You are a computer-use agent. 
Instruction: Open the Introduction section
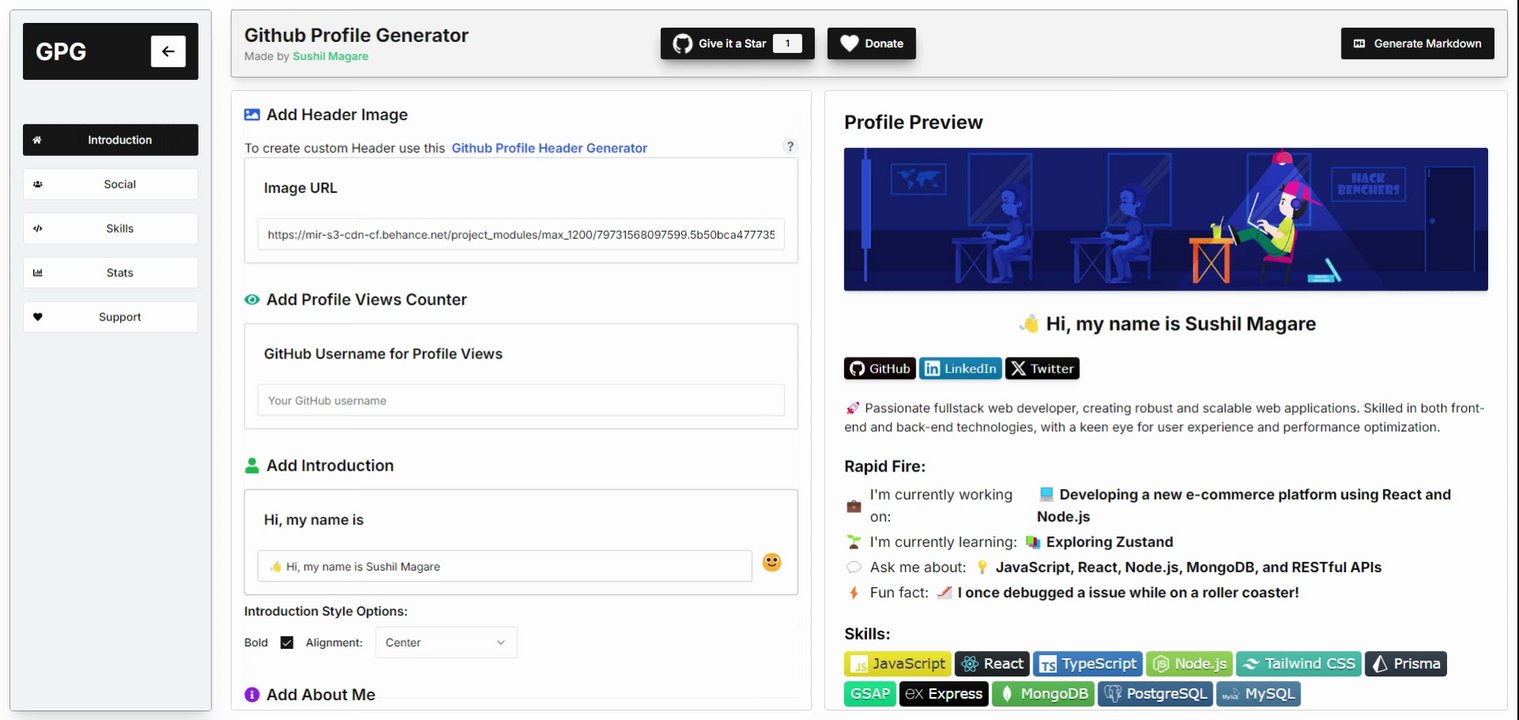(x=111, y=140)
